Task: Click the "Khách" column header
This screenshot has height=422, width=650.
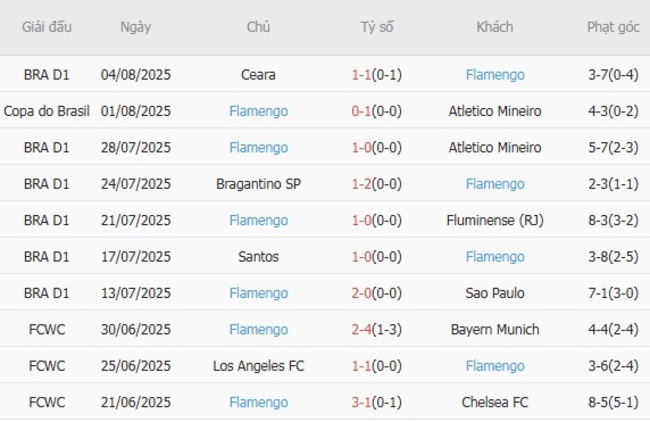Action: (494, 27)
